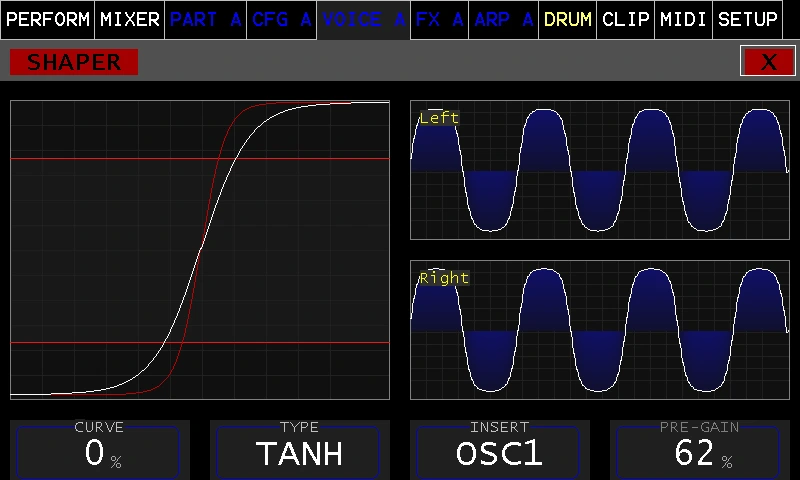This screenshot has height=480, width=800.
Task: Select the CURVE 0% parameter box
Action: [x=100, y=450]
